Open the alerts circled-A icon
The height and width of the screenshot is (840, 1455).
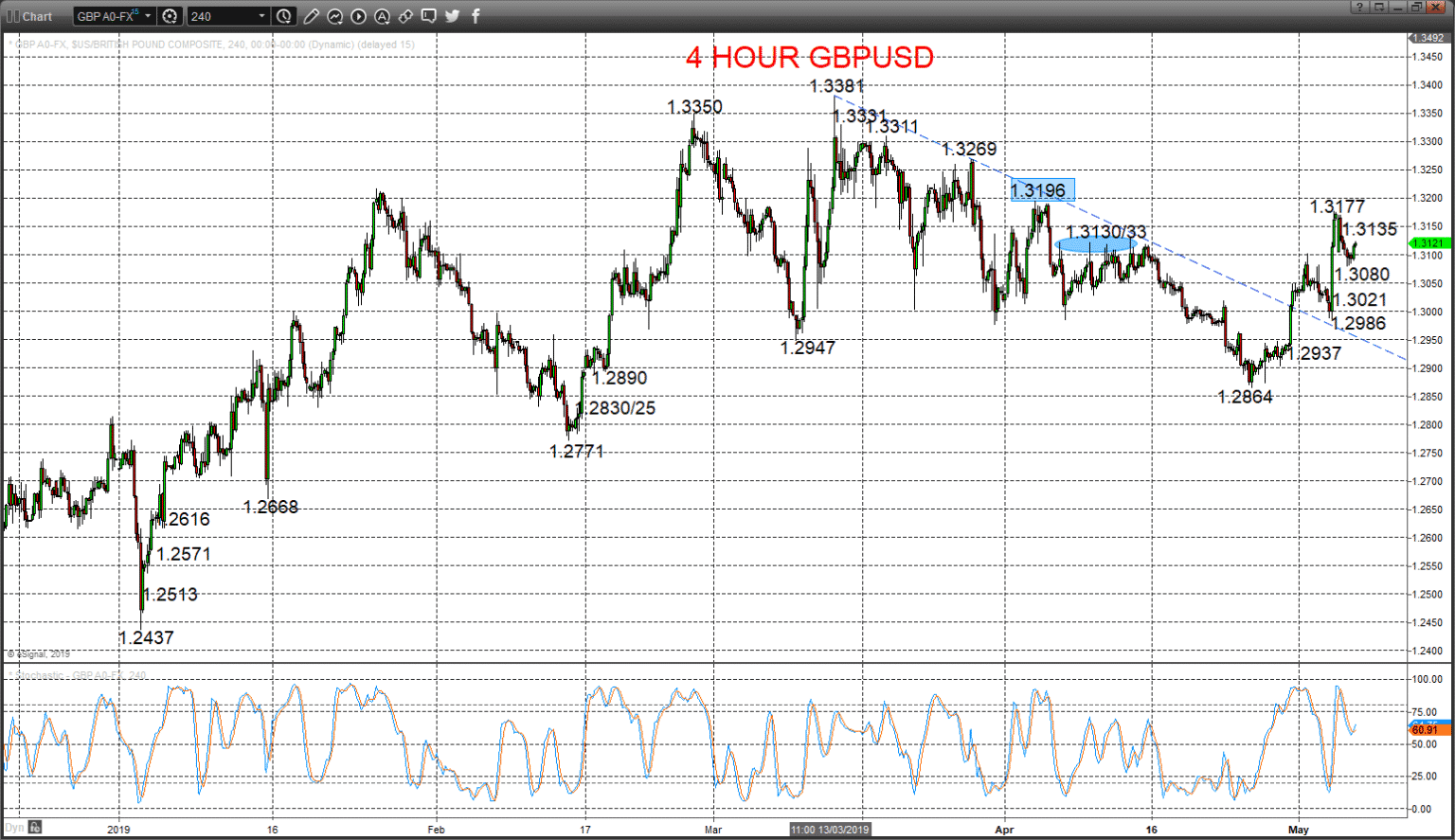tap(382, 16)
